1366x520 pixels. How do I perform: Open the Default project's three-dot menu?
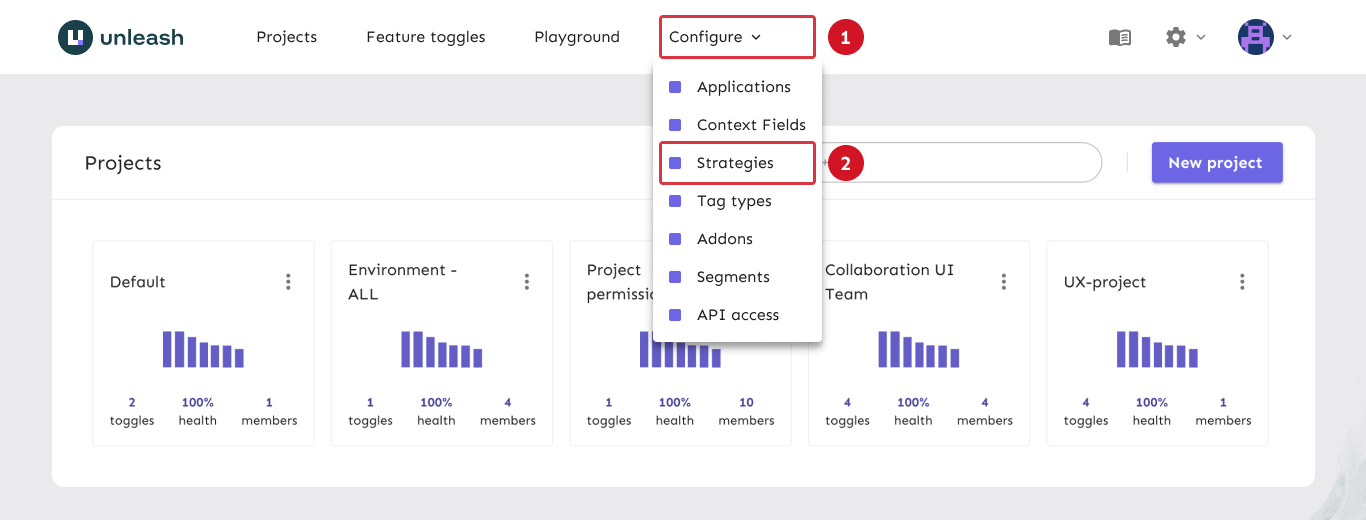288,282
